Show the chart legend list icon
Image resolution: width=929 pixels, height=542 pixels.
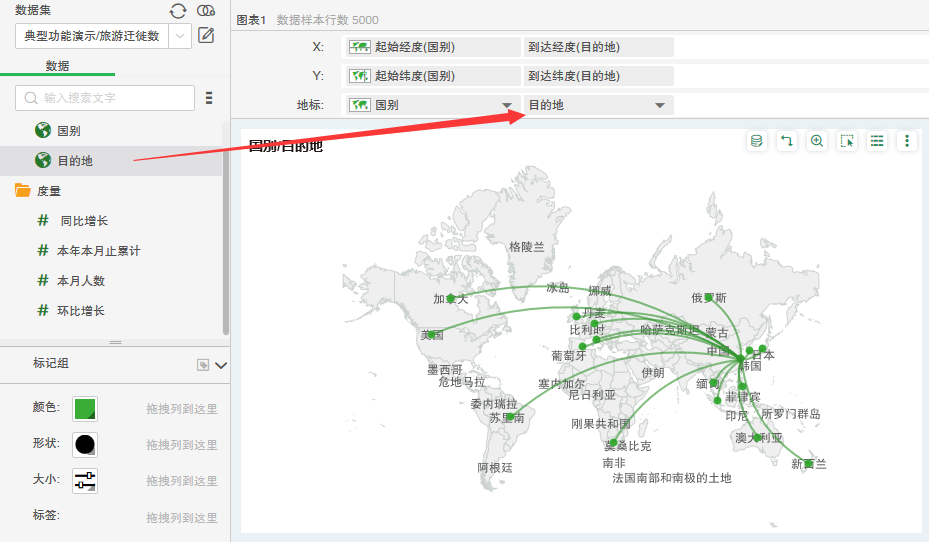click(x=877, y=141)
